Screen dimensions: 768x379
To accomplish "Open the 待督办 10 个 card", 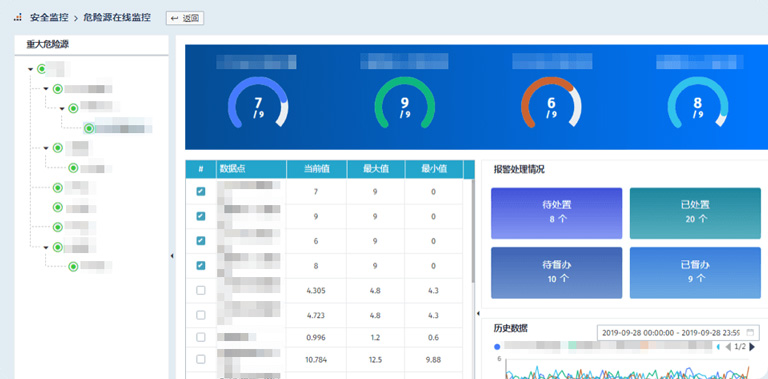I will pos(556,273).
